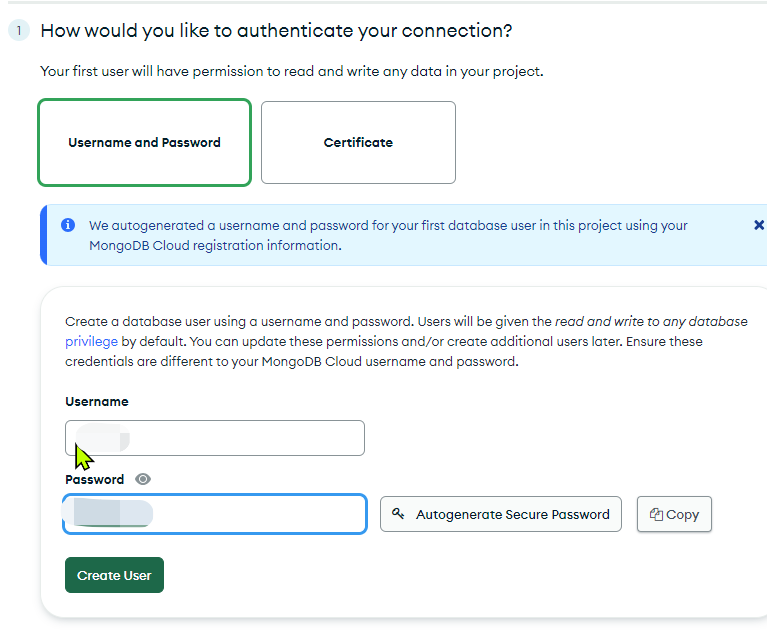767x638 pixels.
Task: Click the autogenerated credentials banner text
Action: tap(388, 235)
